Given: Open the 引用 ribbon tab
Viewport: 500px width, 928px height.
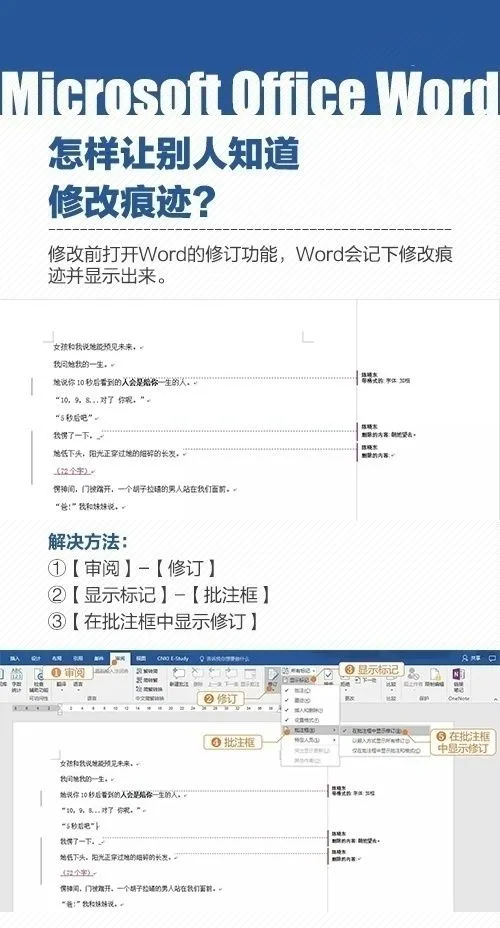Looking at the screenshot, I should (78, 659).
